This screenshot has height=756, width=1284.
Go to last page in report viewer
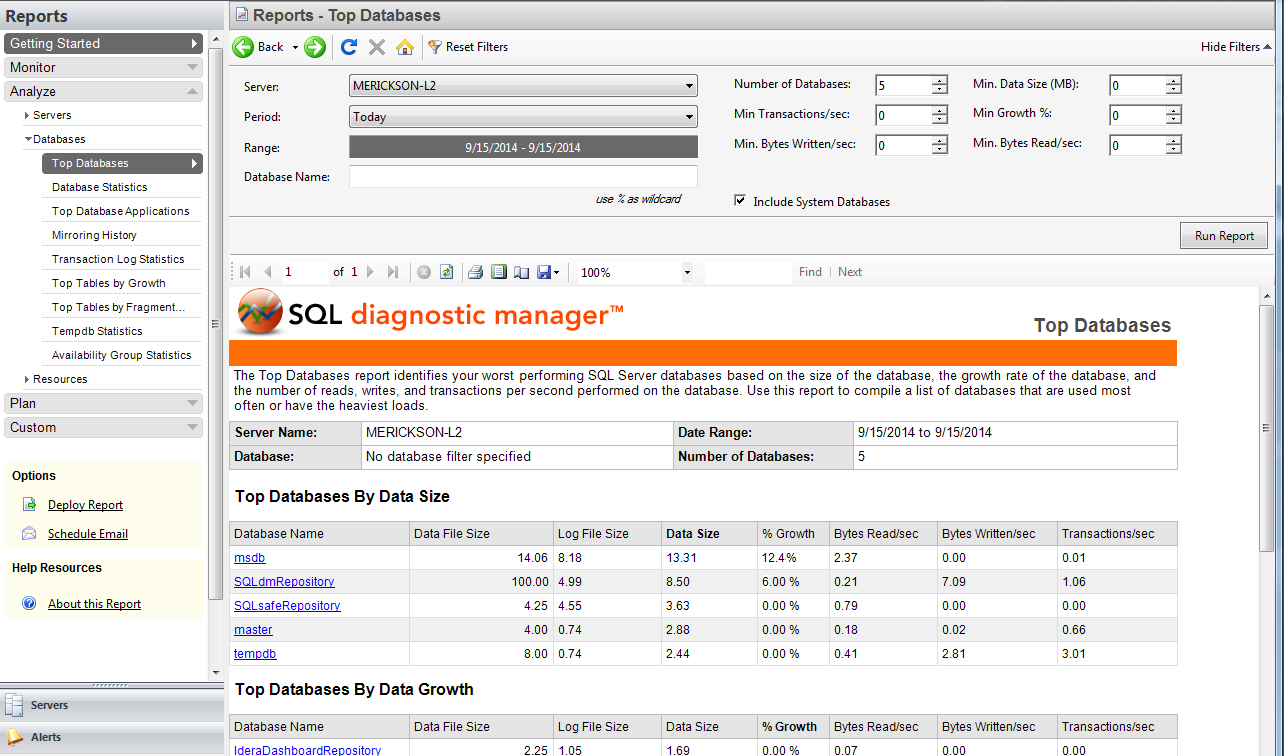393,272
